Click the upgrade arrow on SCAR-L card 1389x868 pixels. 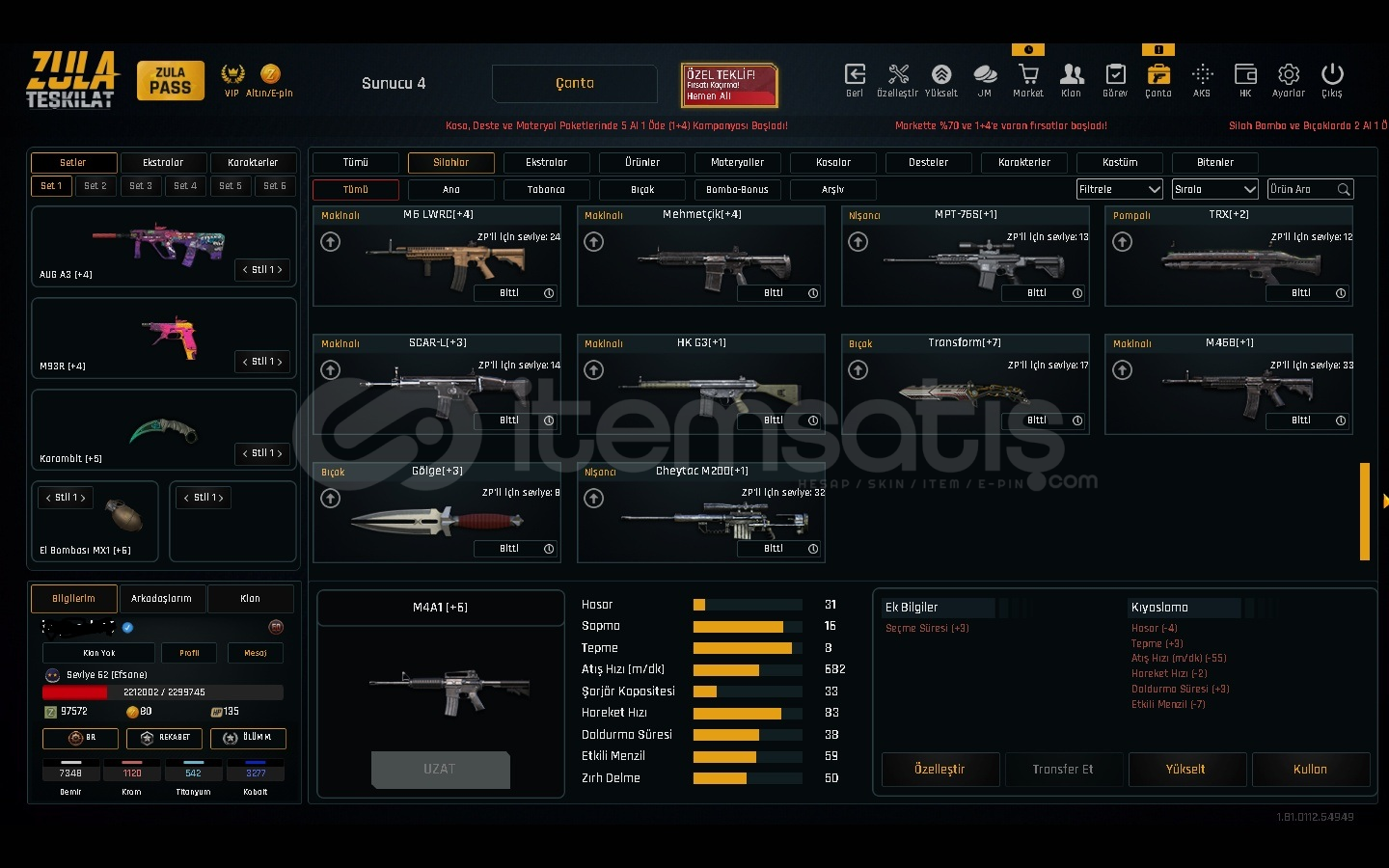[x=331, y=370]
